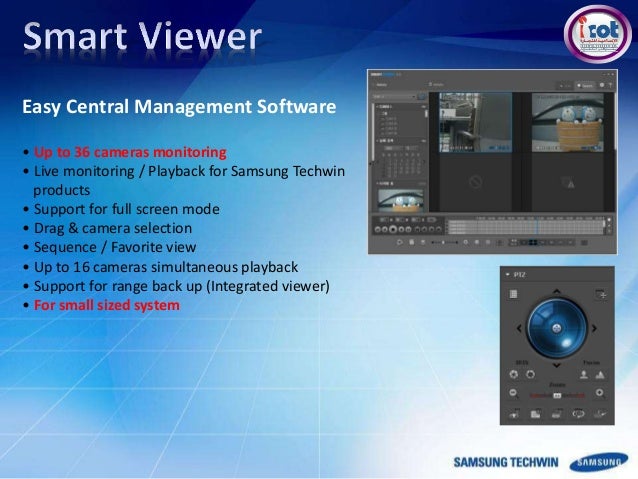Click the PTZ Zoom slider handle
The image size is (638, 479).
[557, 396]
